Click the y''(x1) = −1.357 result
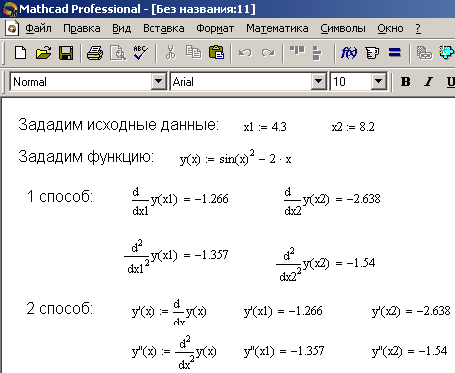Image resolution: width=455 pixels, height=373 pixels. pos(284,351)
